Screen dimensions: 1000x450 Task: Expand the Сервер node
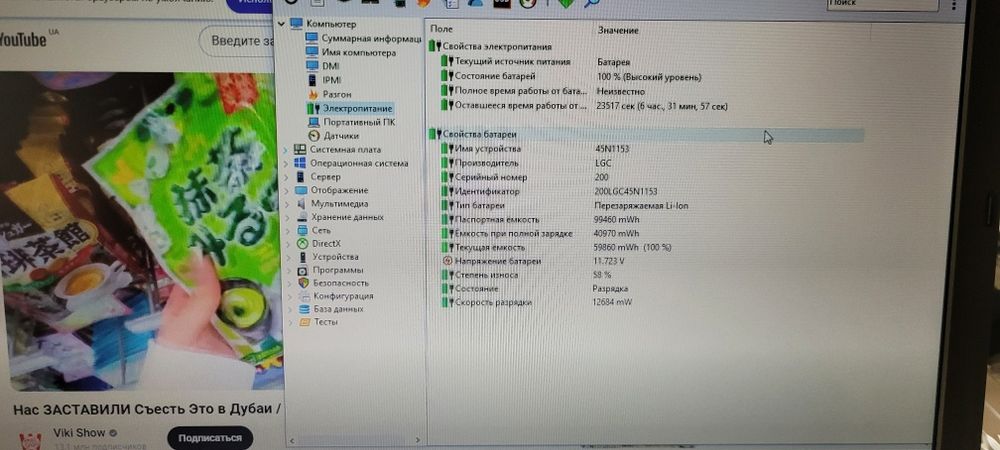click(285, 177)
